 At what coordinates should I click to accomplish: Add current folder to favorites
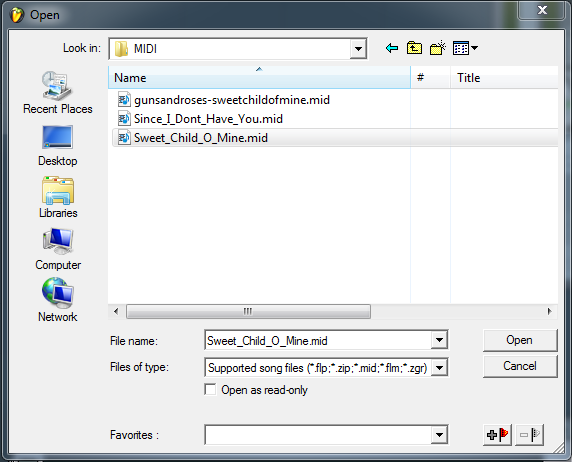tap(497, 435)
